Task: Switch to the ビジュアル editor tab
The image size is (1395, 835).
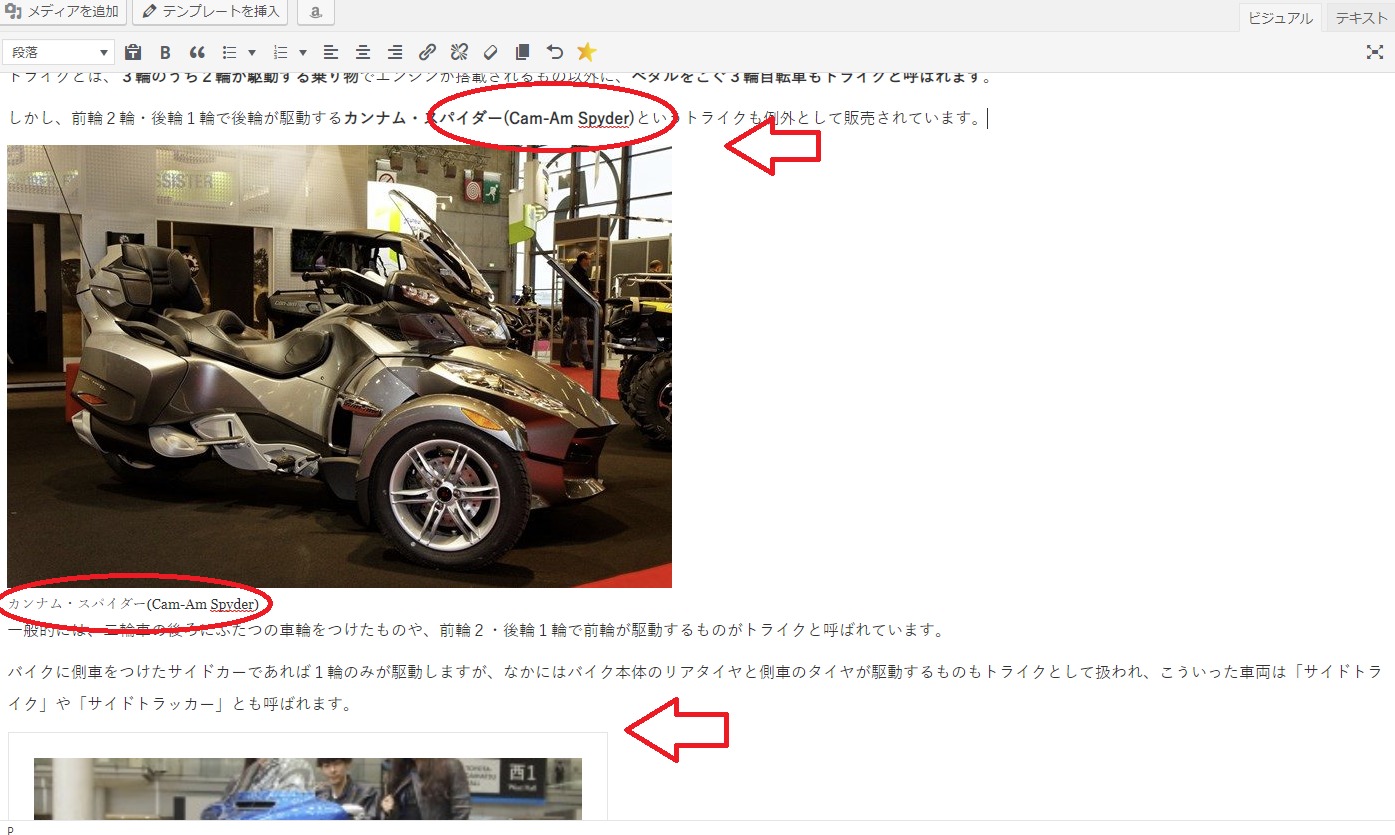Action: pyautogui.click(x=1280, y=18)
